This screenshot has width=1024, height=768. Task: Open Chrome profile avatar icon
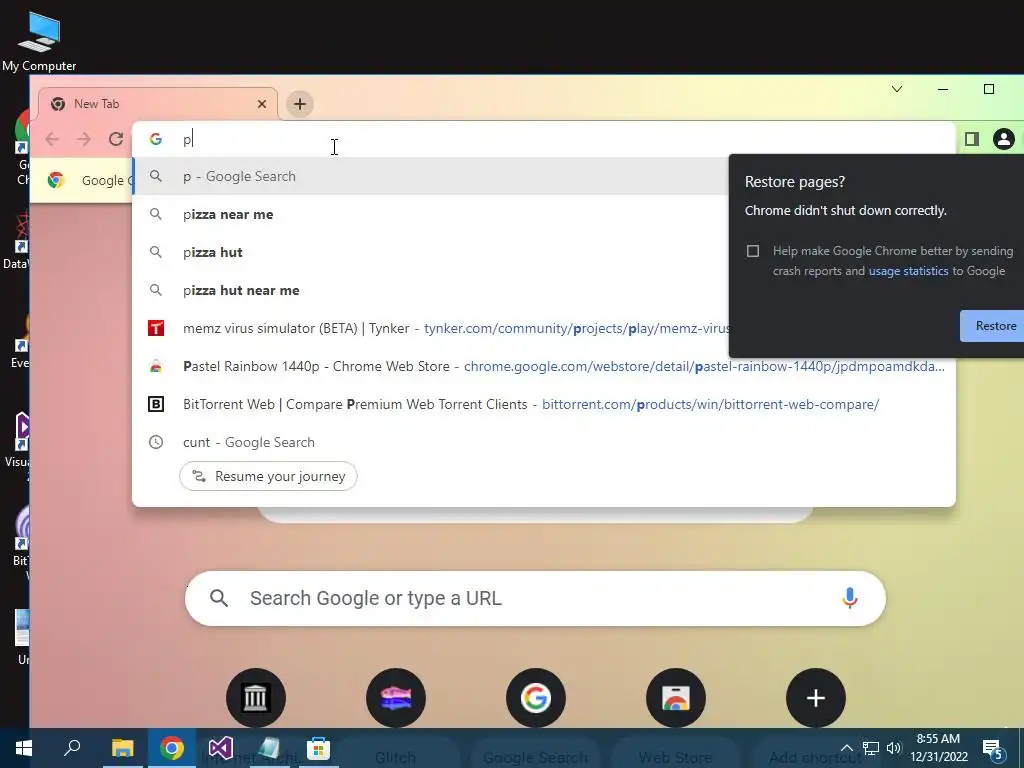1004,139
